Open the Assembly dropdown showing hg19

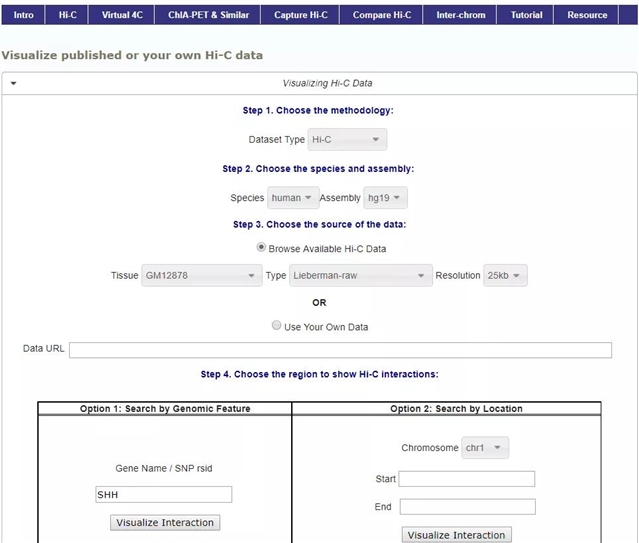[385, 198]
